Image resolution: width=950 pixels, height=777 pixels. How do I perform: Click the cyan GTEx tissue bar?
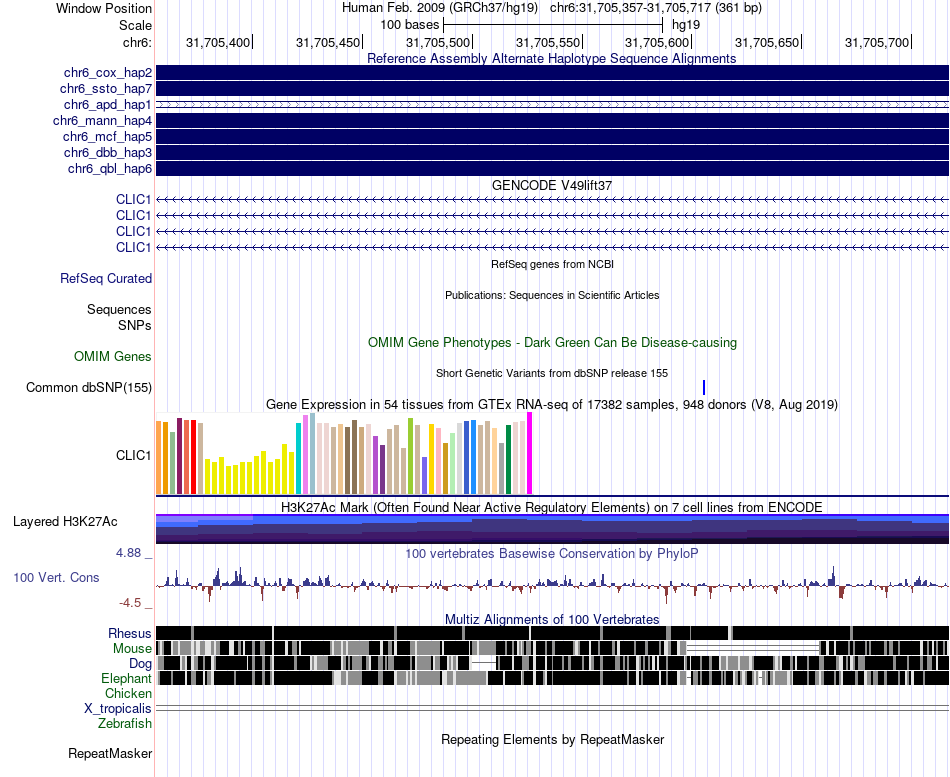point(298,459)
